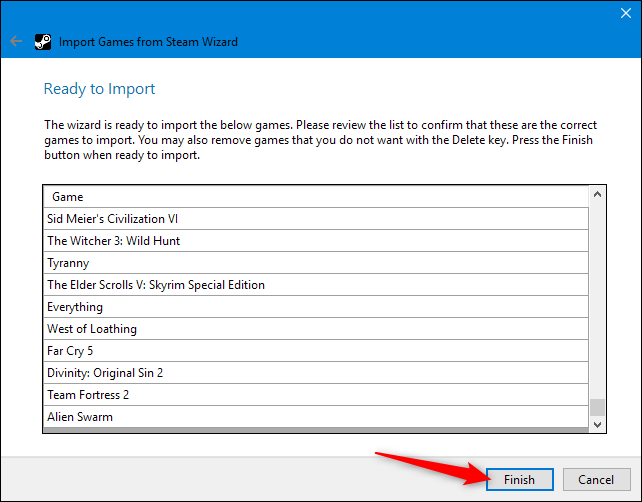This screenshot has width=642, height=502.
Task: Click the Steam logo icon in title bar
Action: click(43, 42)
